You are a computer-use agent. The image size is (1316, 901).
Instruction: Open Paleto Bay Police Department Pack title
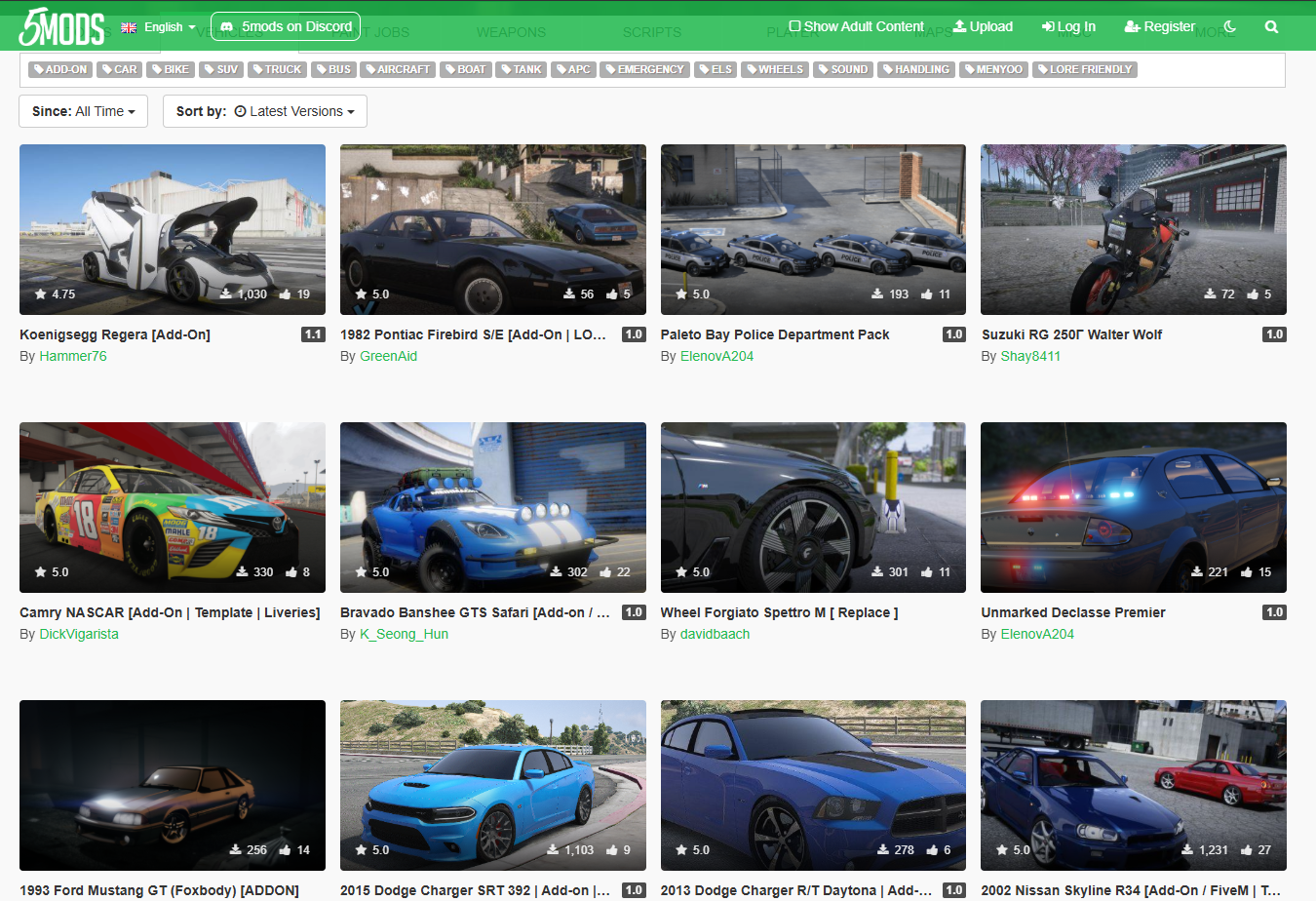tap(775, 334)
